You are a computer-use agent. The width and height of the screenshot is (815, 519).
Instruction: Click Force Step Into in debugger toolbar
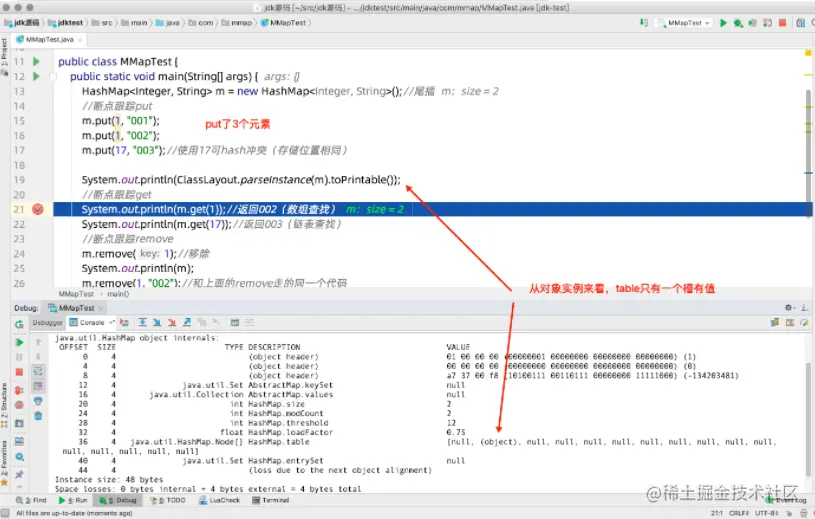(172, 323)
